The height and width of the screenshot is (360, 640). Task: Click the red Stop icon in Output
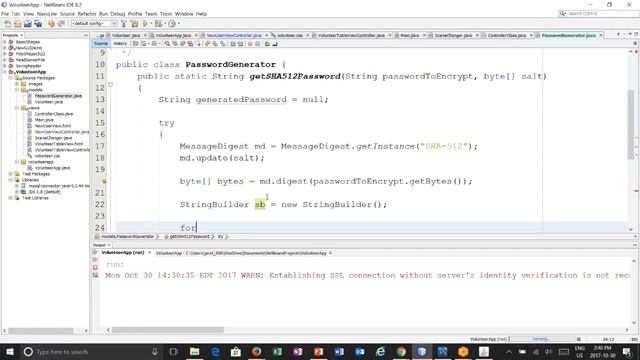tap(95, 267)
